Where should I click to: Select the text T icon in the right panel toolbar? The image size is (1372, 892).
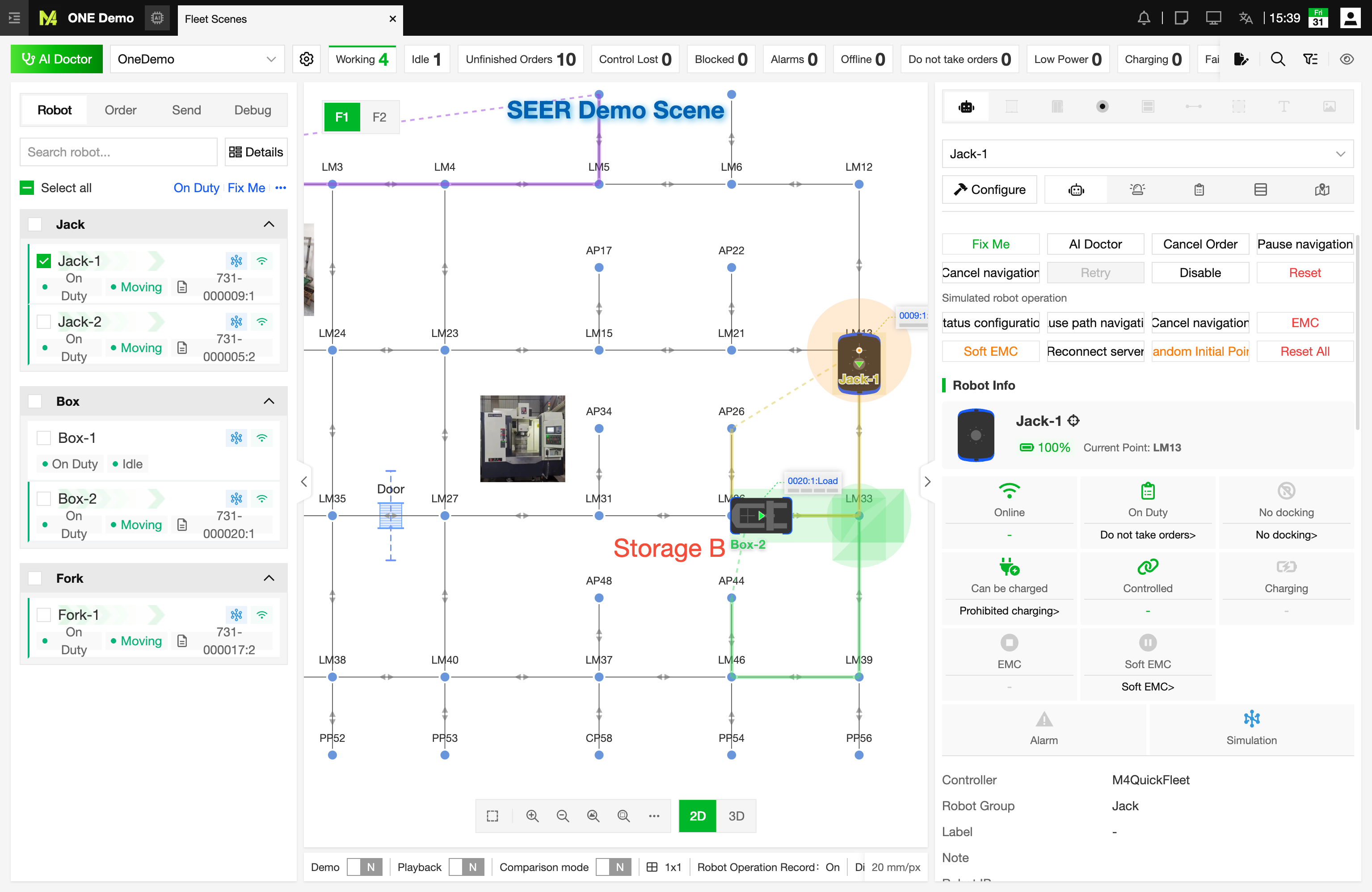coord(1284,107)
